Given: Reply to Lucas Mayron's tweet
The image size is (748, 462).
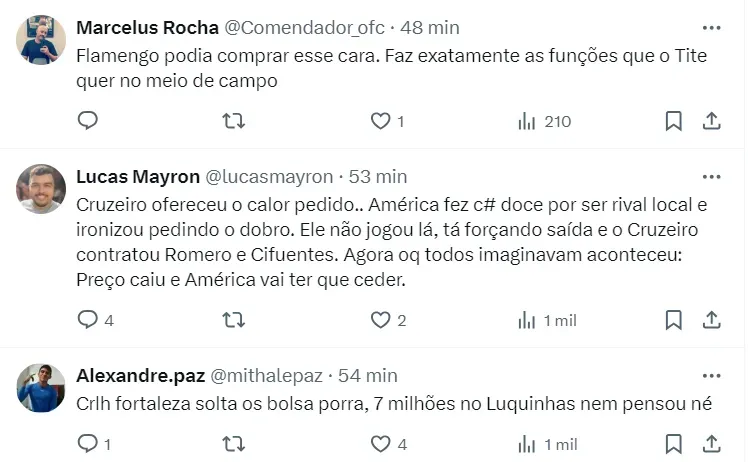Looking at the screenshot, I should (x=88, y=320).
